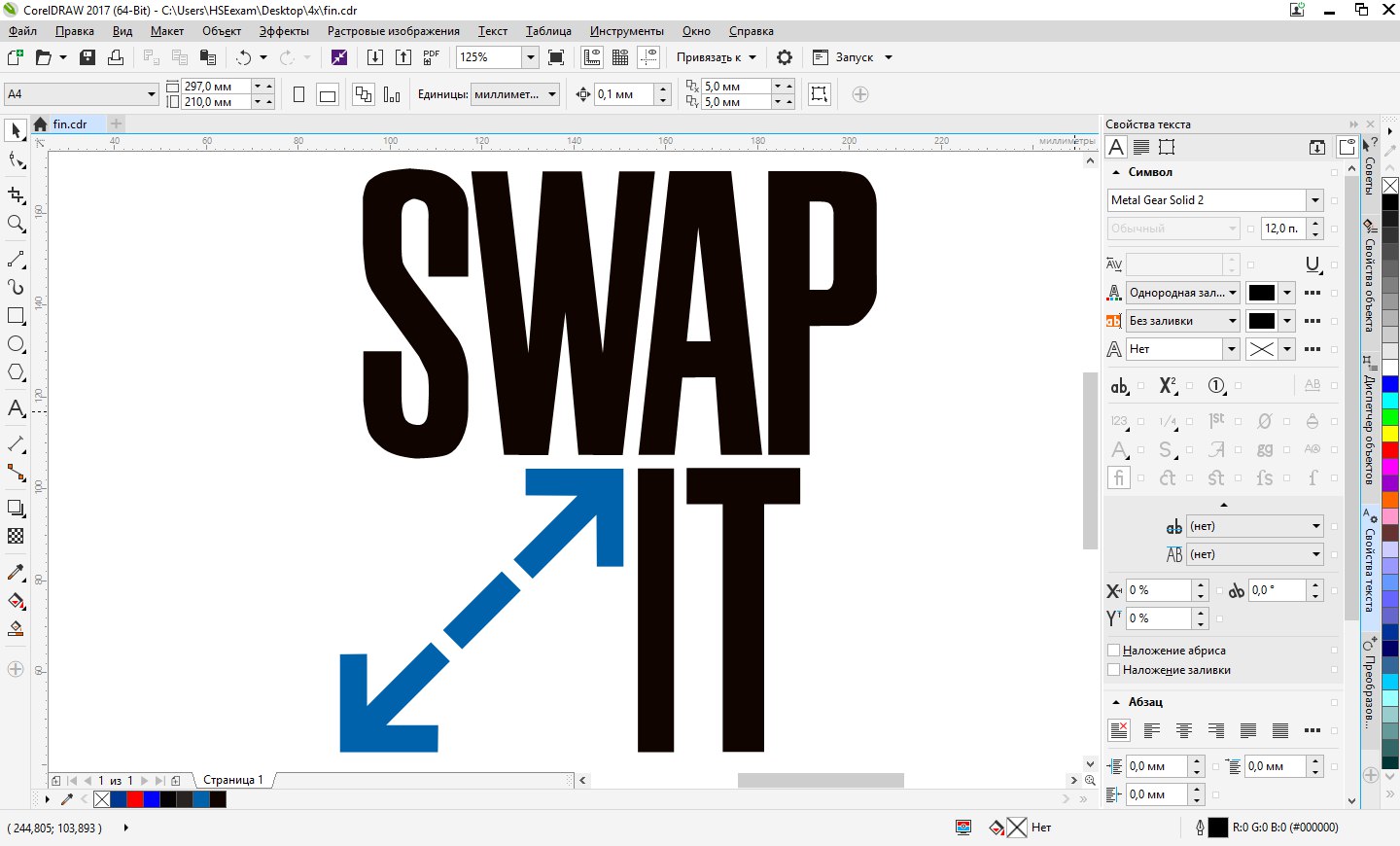This screenshot has height=846, width=1400.
Task: Toggle Show rulers icon
Action: [592, 57]
